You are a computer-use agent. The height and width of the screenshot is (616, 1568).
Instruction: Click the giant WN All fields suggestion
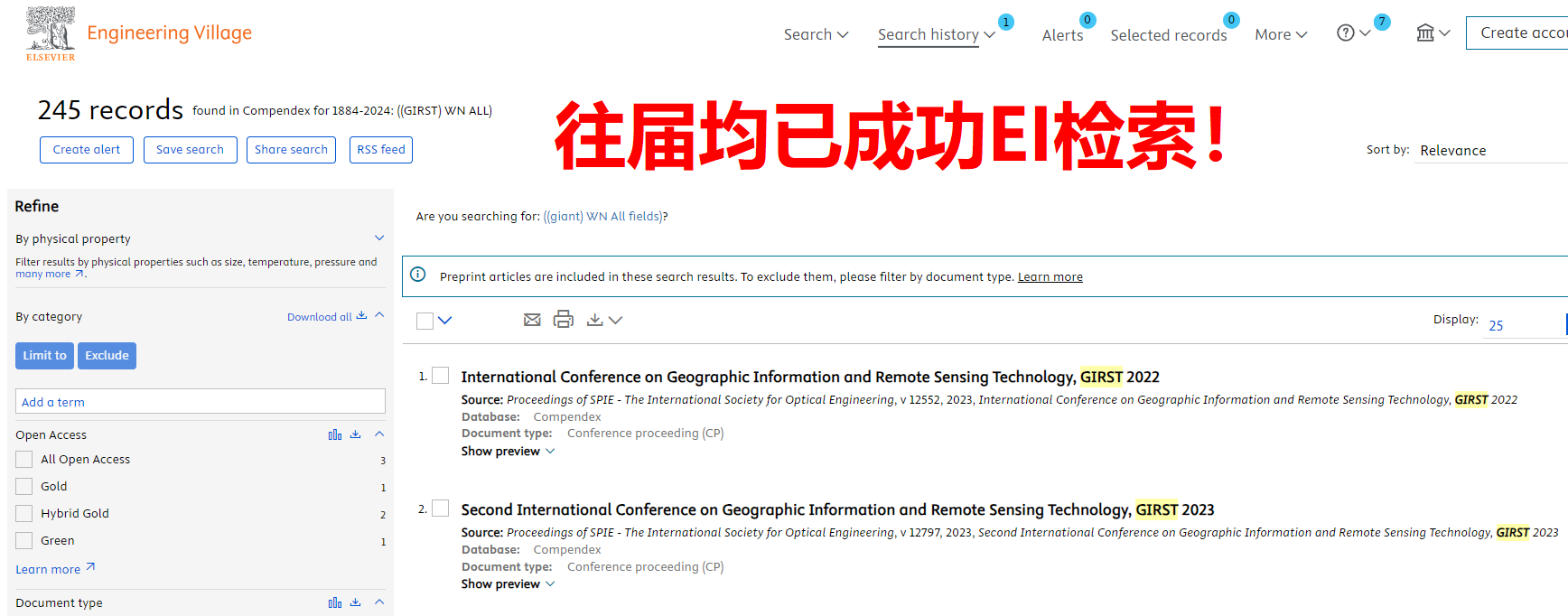click(602, 216)
